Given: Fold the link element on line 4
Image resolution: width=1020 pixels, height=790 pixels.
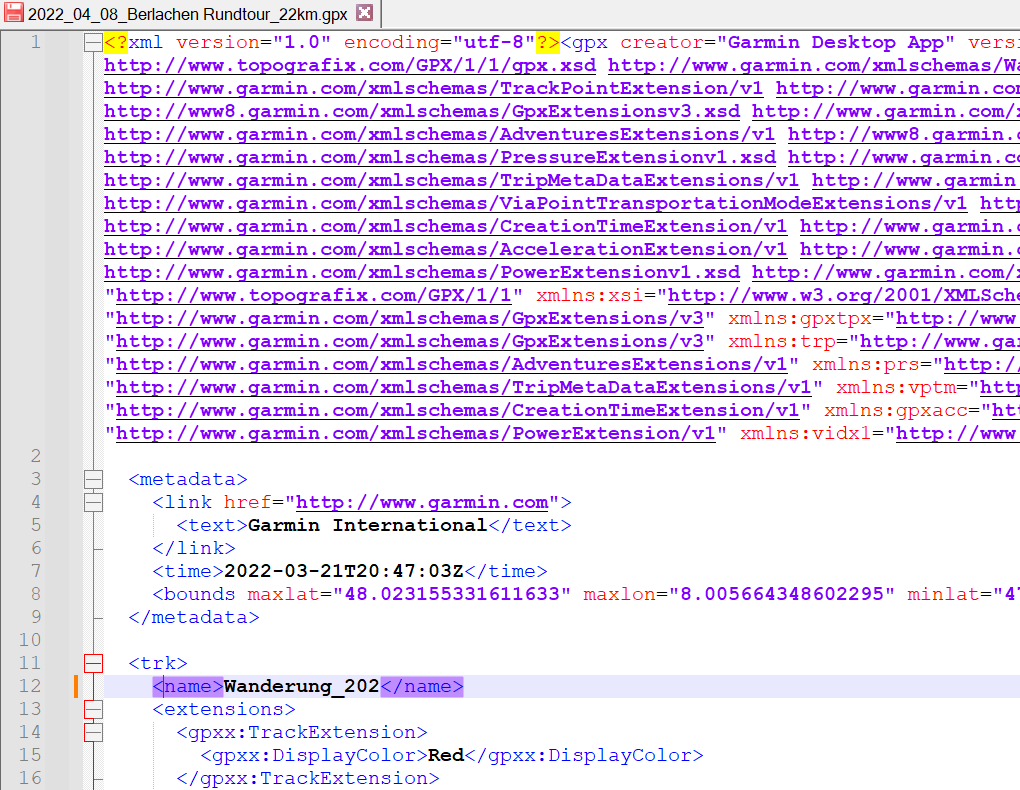Looking at the screenshot, I should click(x=93, y=502).
